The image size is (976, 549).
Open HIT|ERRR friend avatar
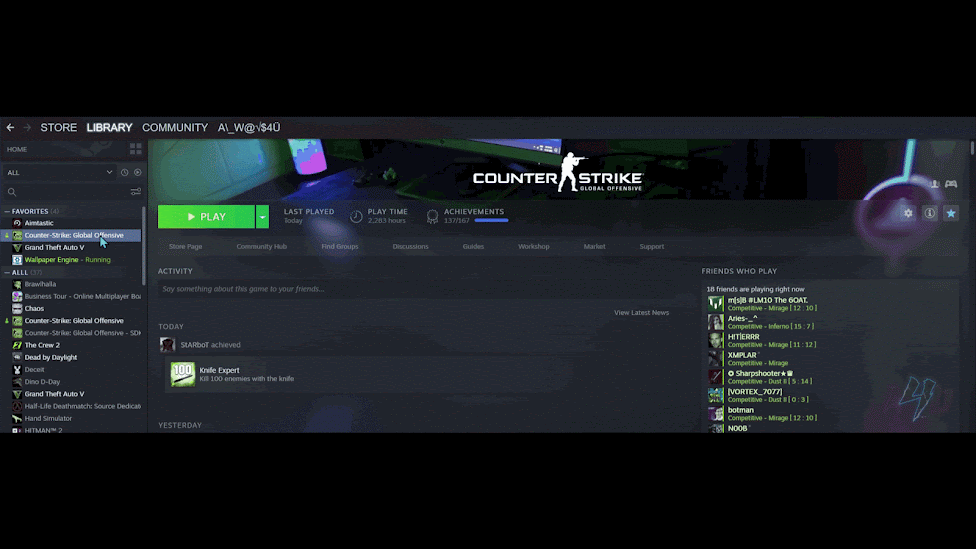point(715,340)
